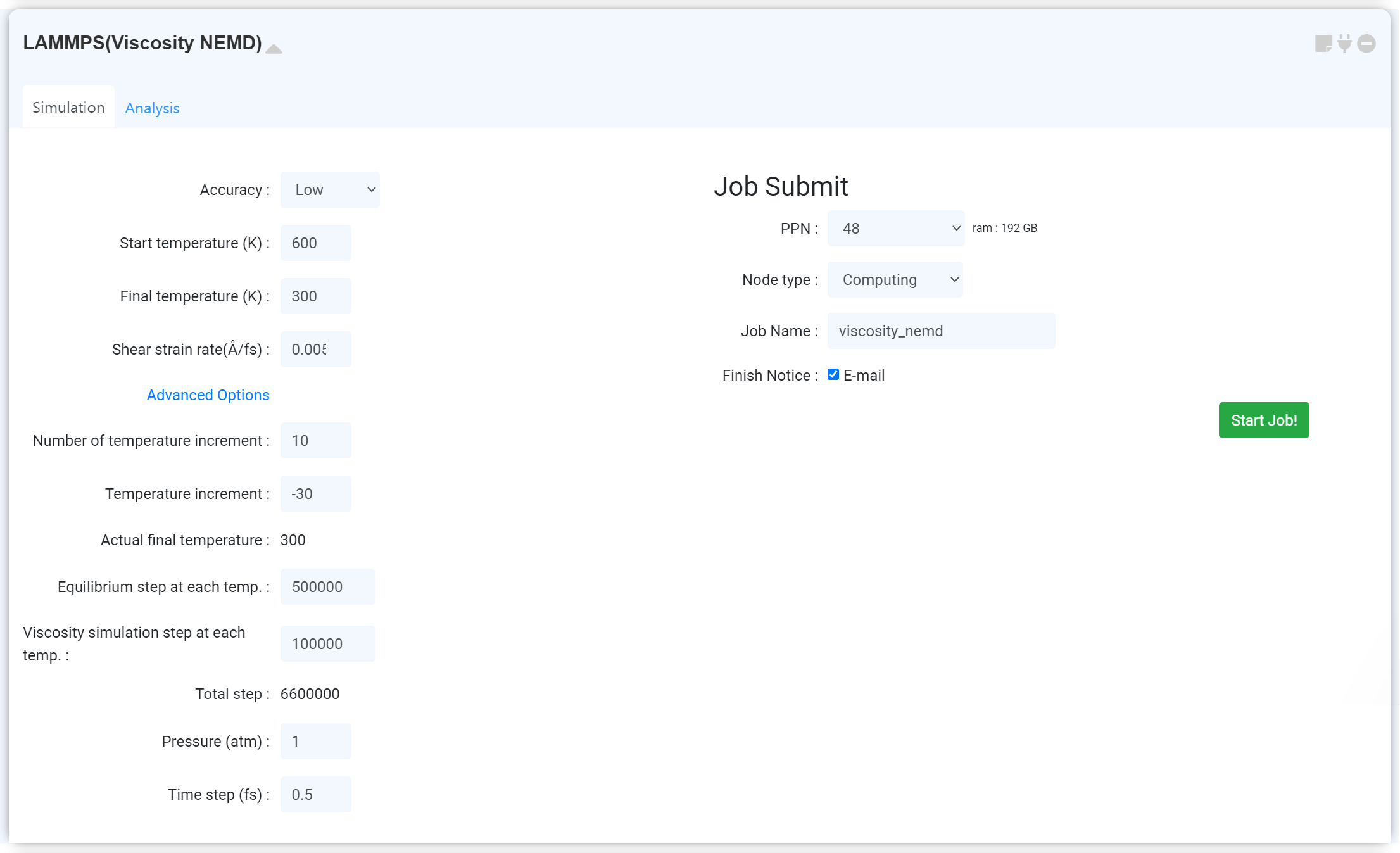This screenshot has width=1400, height=853.
Task: Click the Temperature increment field showing -30
Action: pos(315,494)
